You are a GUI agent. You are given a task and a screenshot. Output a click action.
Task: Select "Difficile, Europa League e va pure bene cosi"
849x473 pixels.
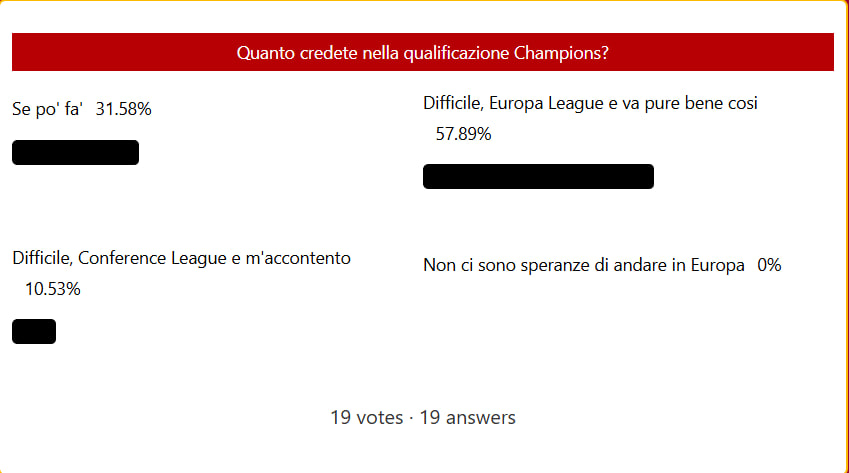tap(590, 103)
